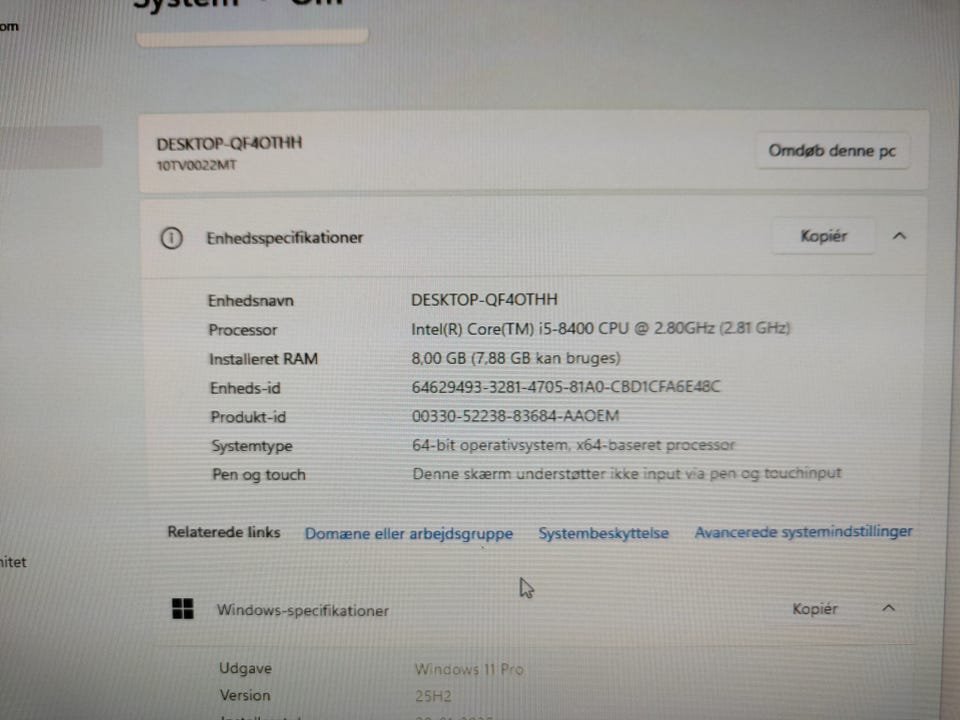Click the Pen og touch label
The width and height of the screenshot is (960, 720).
(258, 475)
